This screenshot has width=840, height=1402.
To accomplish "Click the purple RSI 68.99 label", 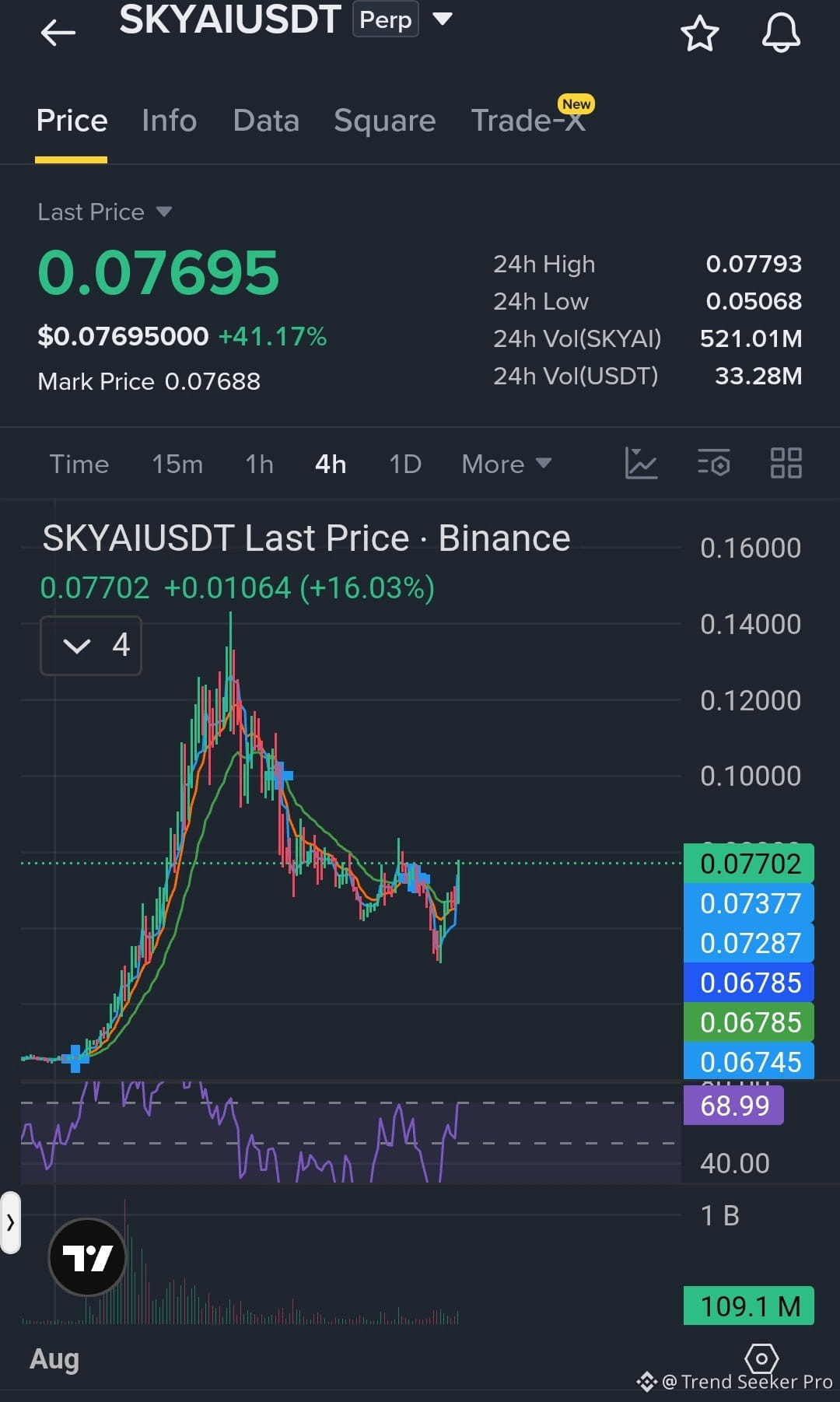I will 733,1106.
